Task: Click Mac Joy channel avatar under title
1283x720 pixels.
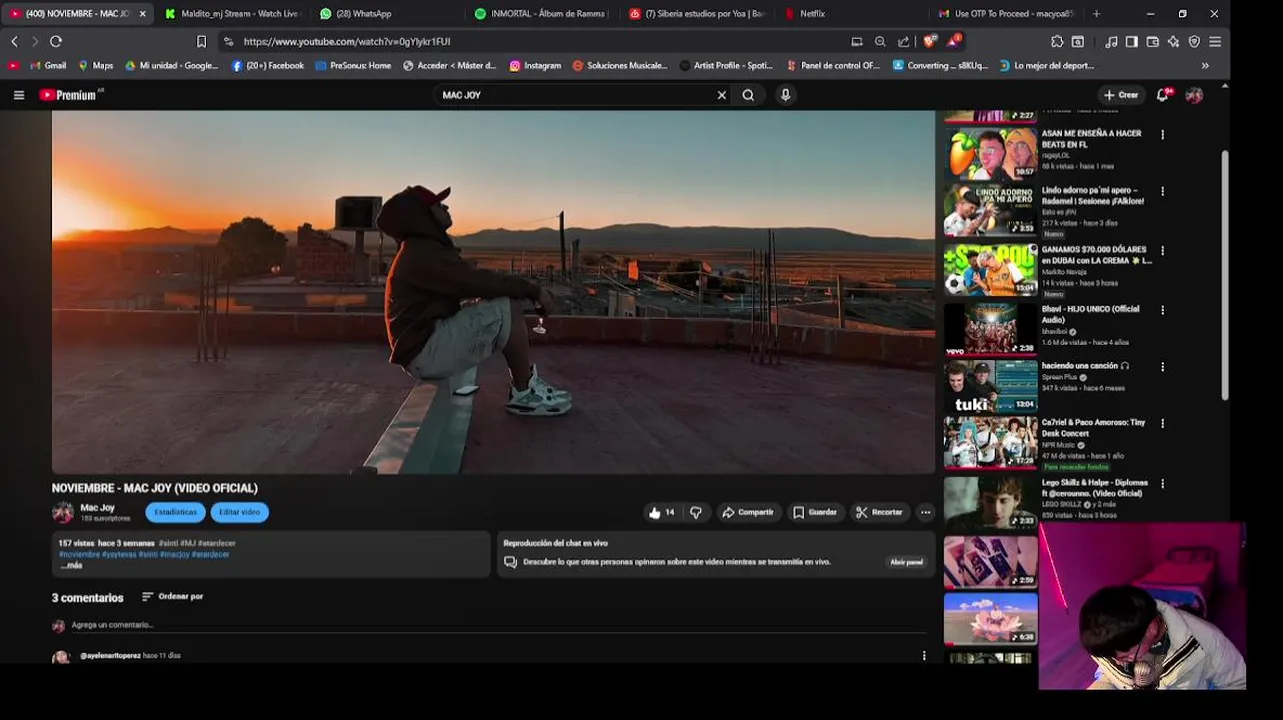Action: coord(63,512)
